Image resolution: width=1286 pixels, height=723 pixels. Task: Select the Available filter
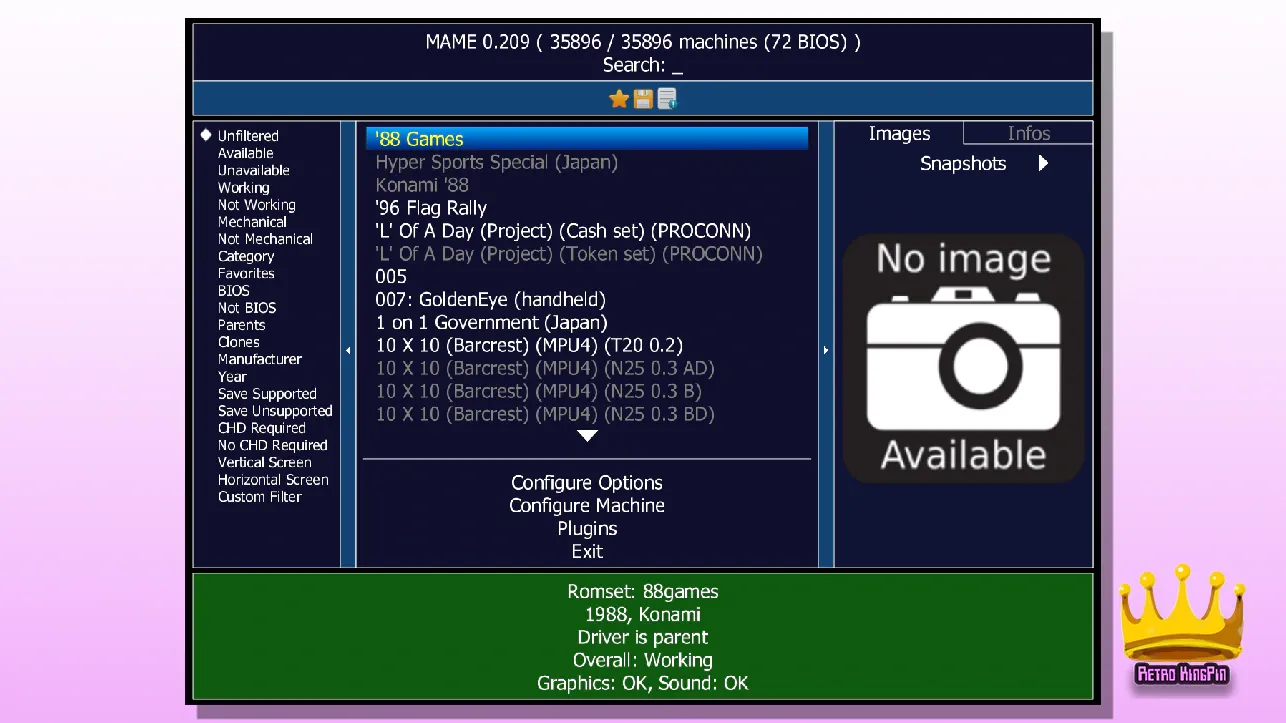point(245,153)
